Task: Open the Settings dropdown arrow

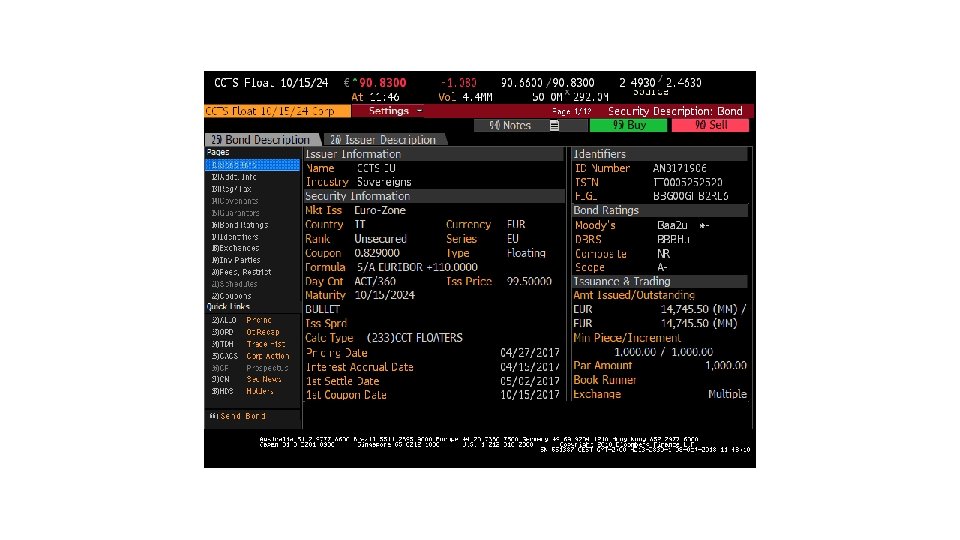Action: tap(419, 111)
